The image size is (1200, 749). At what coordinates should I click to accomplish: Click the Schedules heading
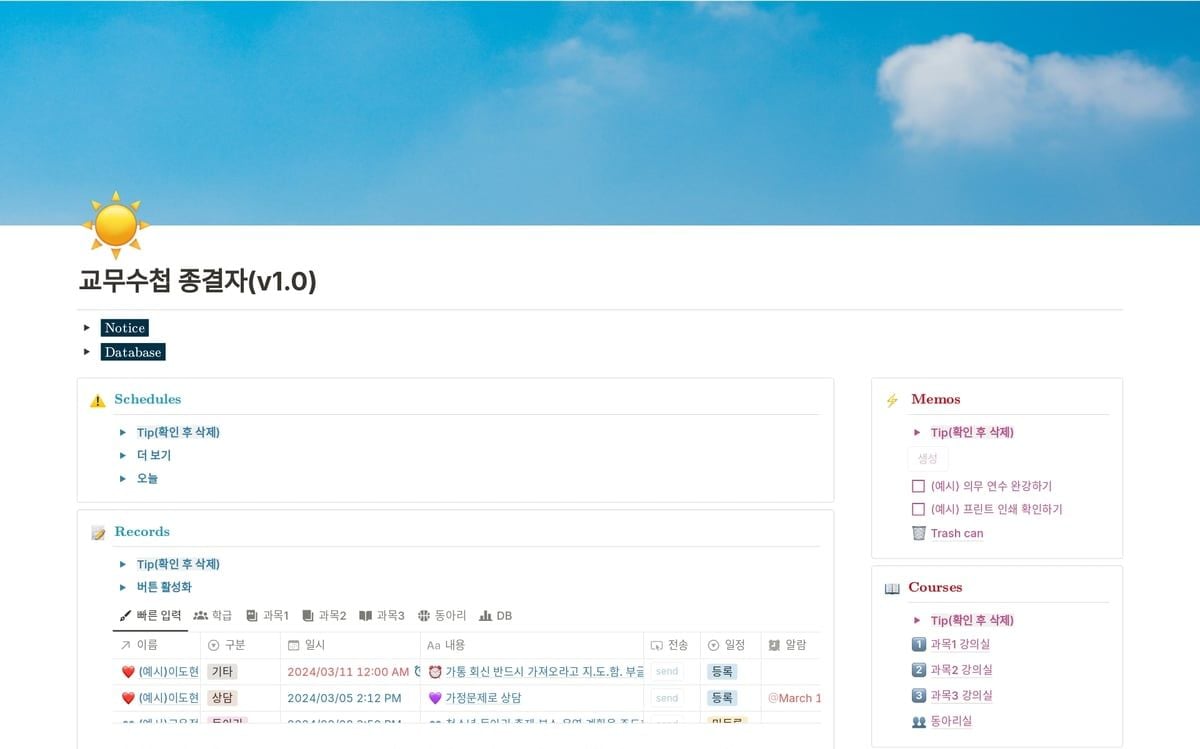[x=147, y=399]
